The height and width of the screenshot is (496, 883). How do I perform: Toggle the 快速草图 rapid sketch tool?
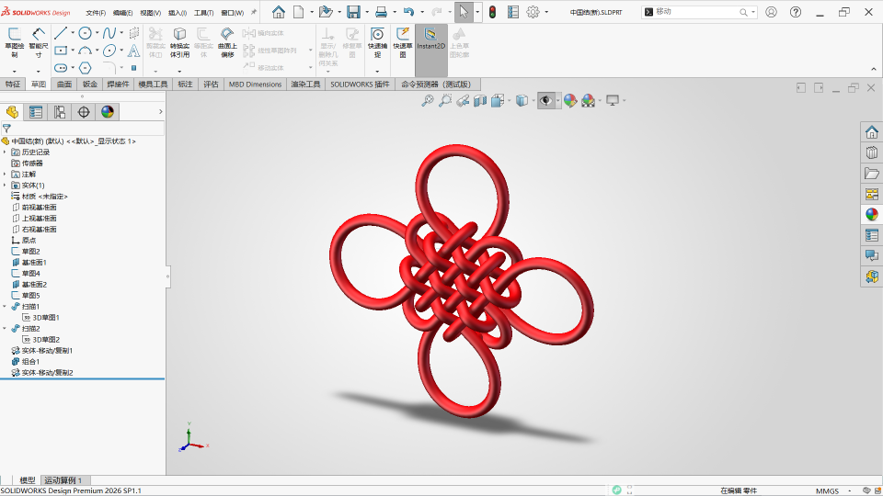[x=403, y=42]
